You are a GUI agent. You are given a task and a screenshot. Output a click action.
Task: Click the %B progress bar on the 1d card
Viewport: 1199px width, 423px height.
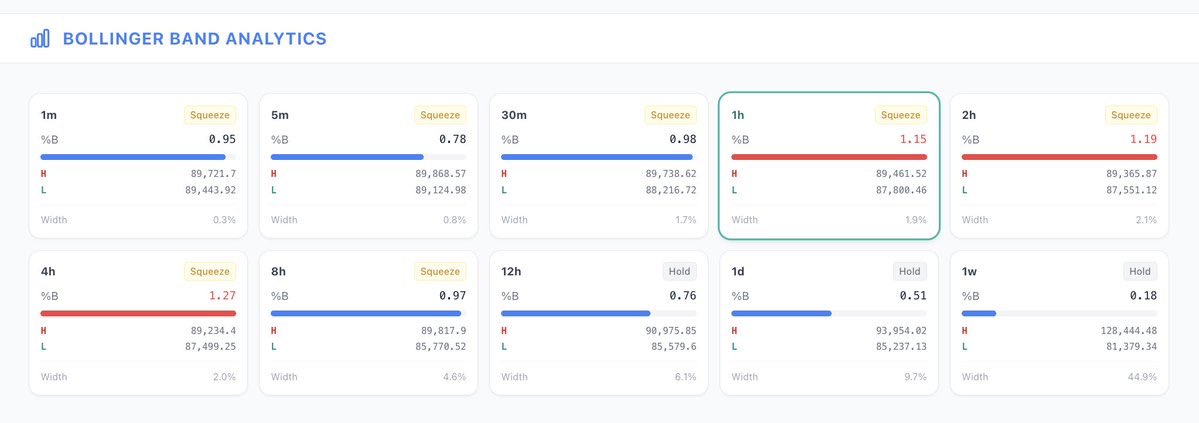(x=829, y=313)
